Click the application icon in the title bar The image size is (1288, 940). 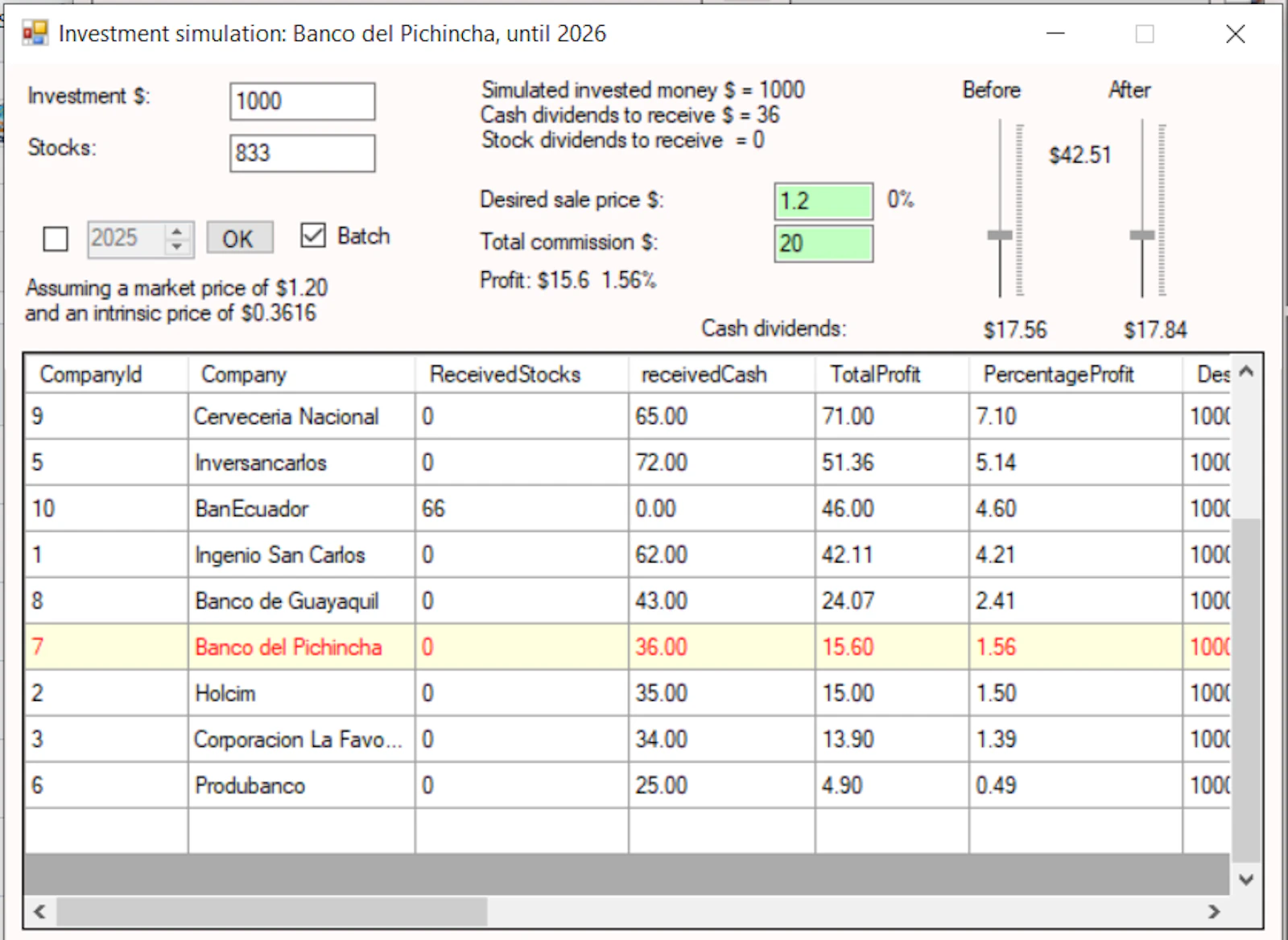(35, 34)
